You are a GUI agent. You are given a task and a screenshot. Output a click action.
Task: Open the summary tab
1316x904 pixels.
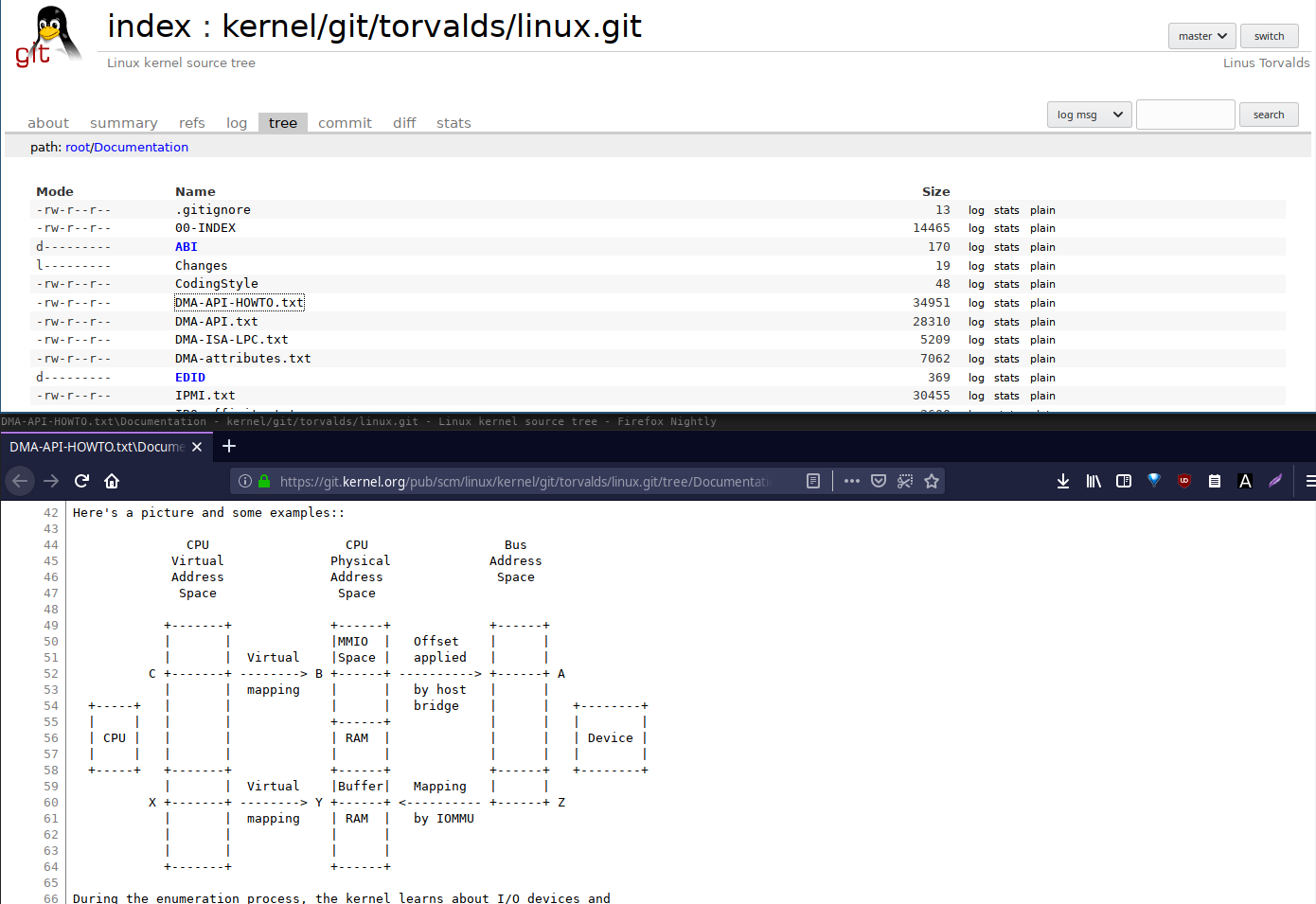click(124, 123)
